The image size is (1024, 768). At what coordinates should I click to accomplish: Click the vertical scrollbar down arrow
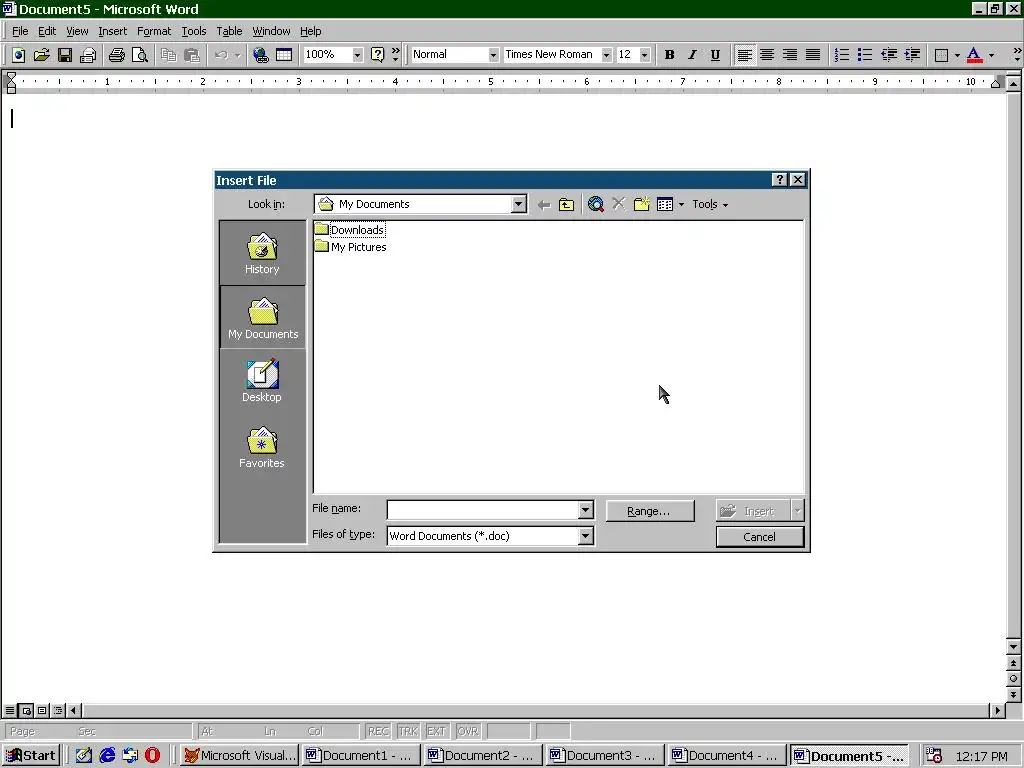[1014, 647]
